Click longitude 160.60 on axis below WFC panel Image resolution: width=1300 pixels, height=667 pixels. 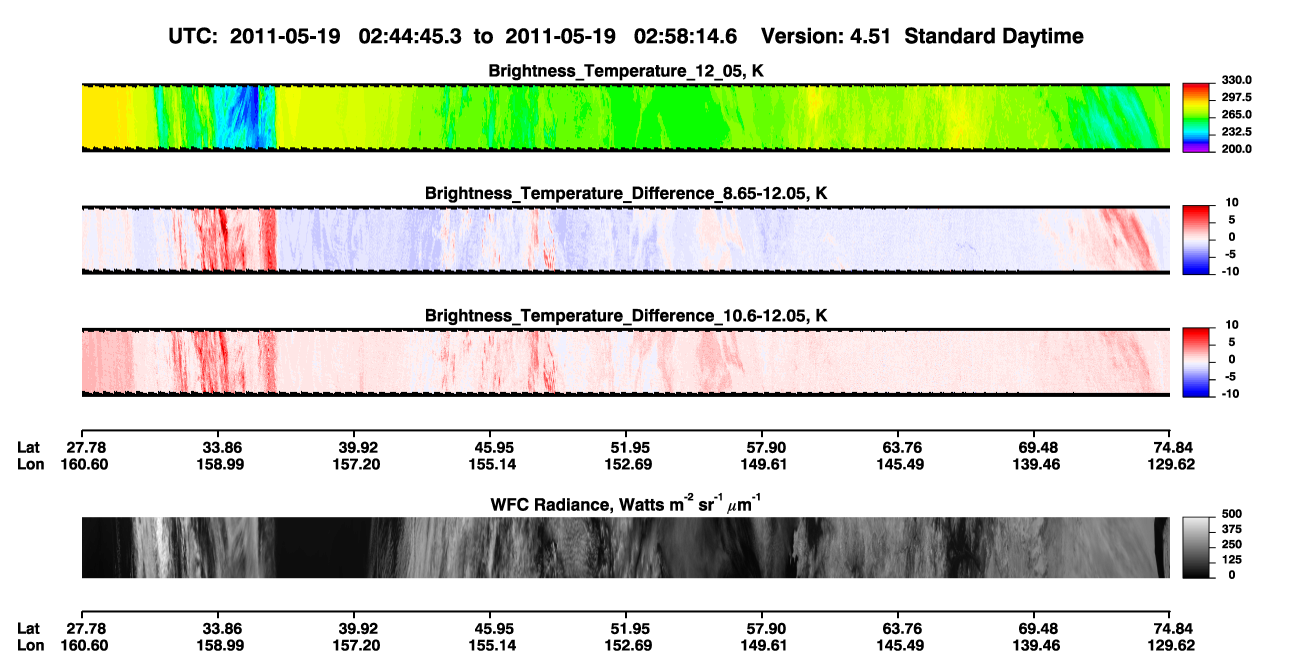pyautogui.click(x=84, y=646)
